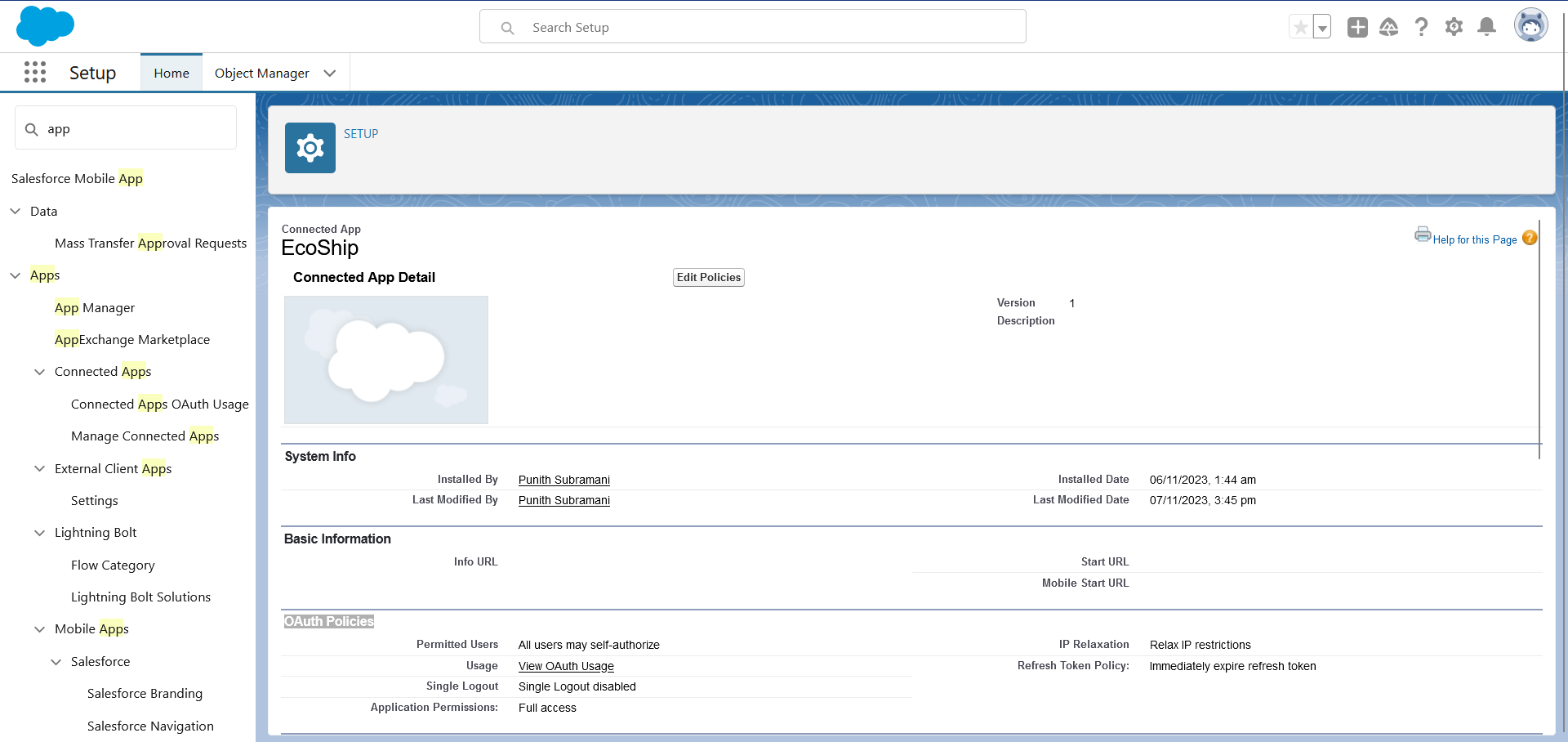Viewport: 1568px width, 742px height.
Task: Open the App Launcher grid icon
Action: point(35,73)
